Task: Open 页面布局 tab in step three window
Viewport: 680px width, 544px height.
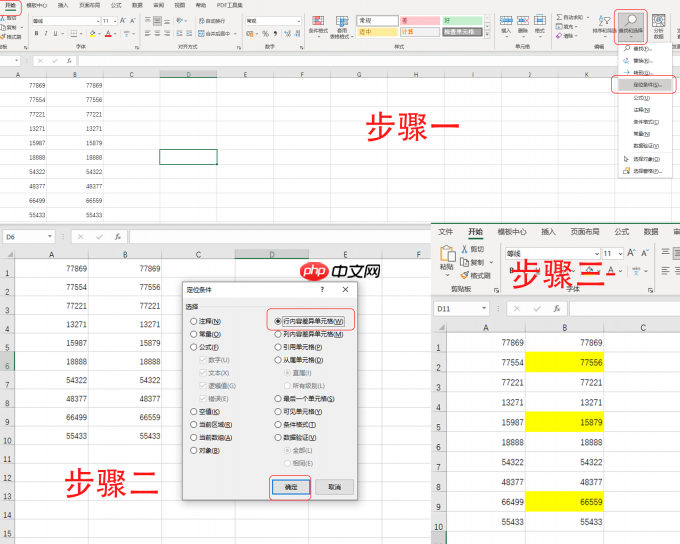Action: (585, 232)
